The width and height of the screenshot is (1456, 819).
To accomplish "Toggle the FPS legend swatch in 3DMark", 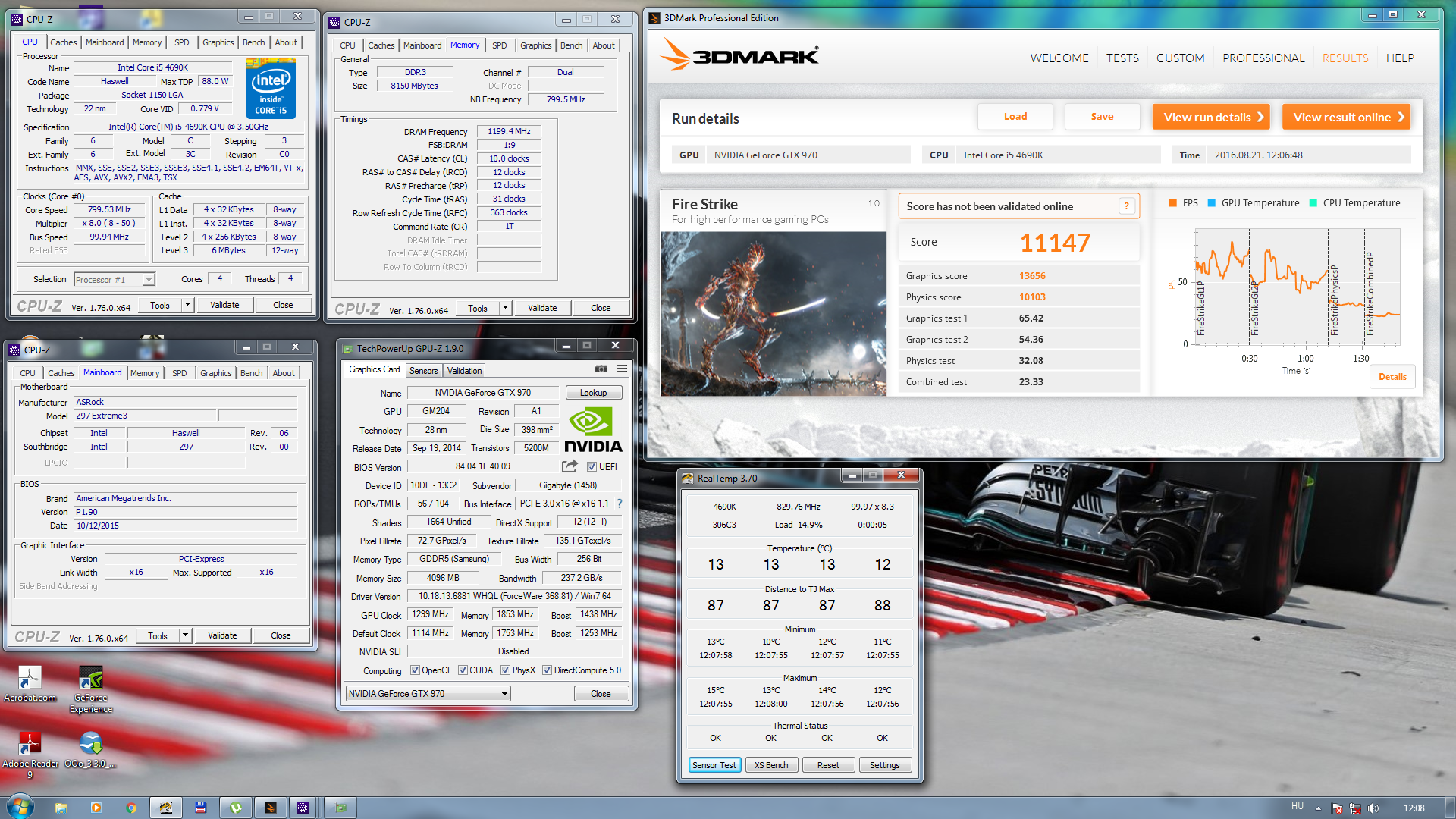I will (x=1172, y=203).
